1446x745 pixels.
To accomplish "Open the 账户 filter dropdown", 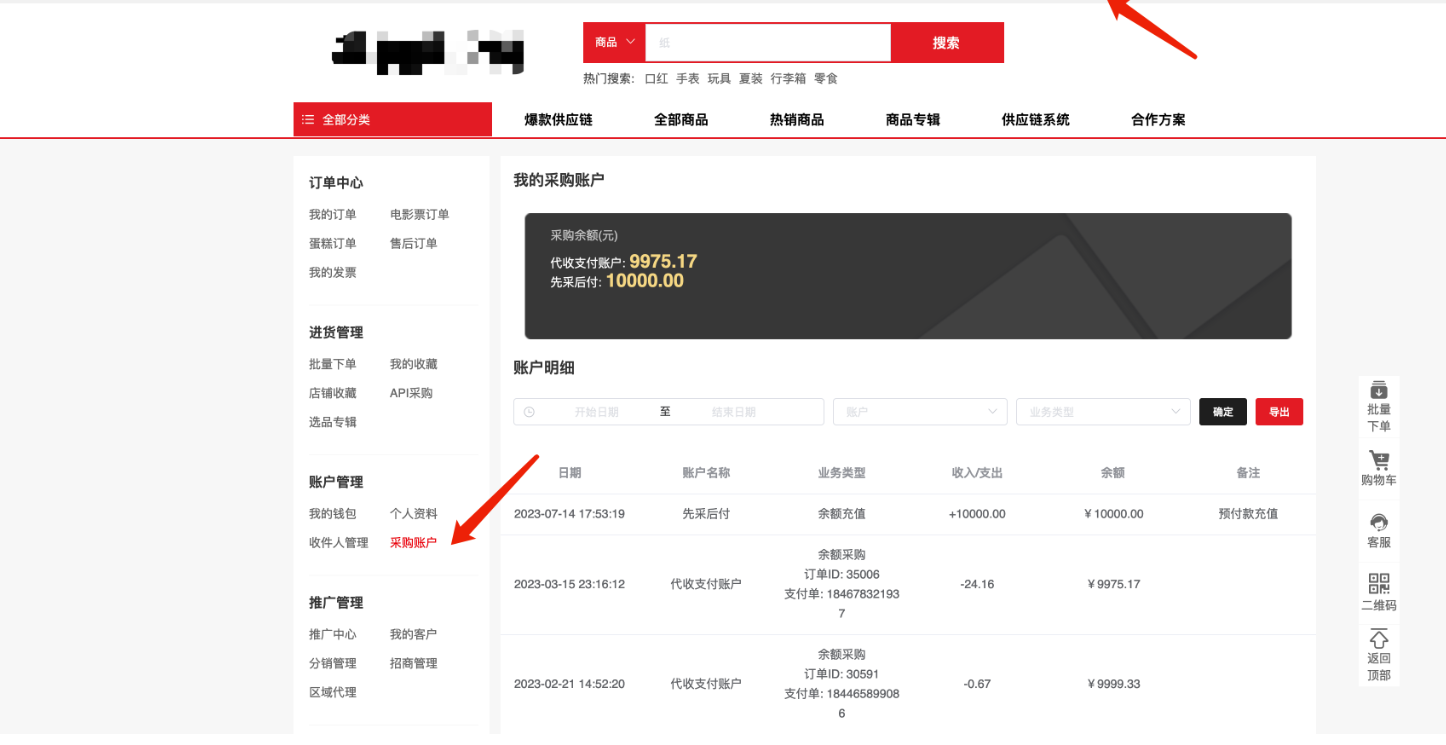I will coord(919,412).
